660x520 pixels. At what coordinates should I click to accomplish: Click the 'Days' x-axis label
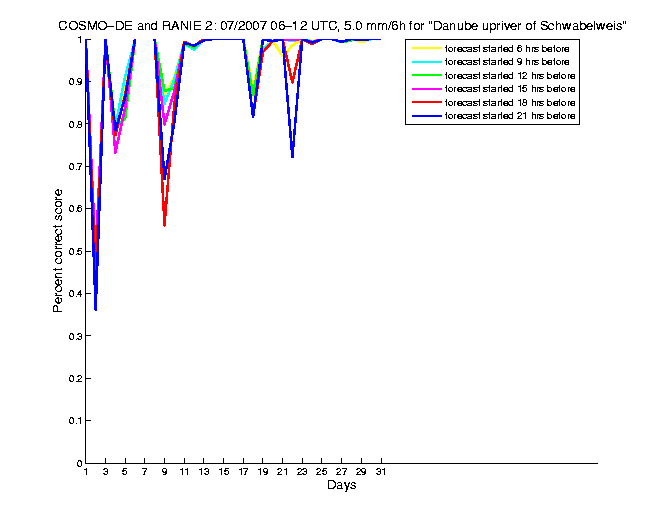pos(341,485)
